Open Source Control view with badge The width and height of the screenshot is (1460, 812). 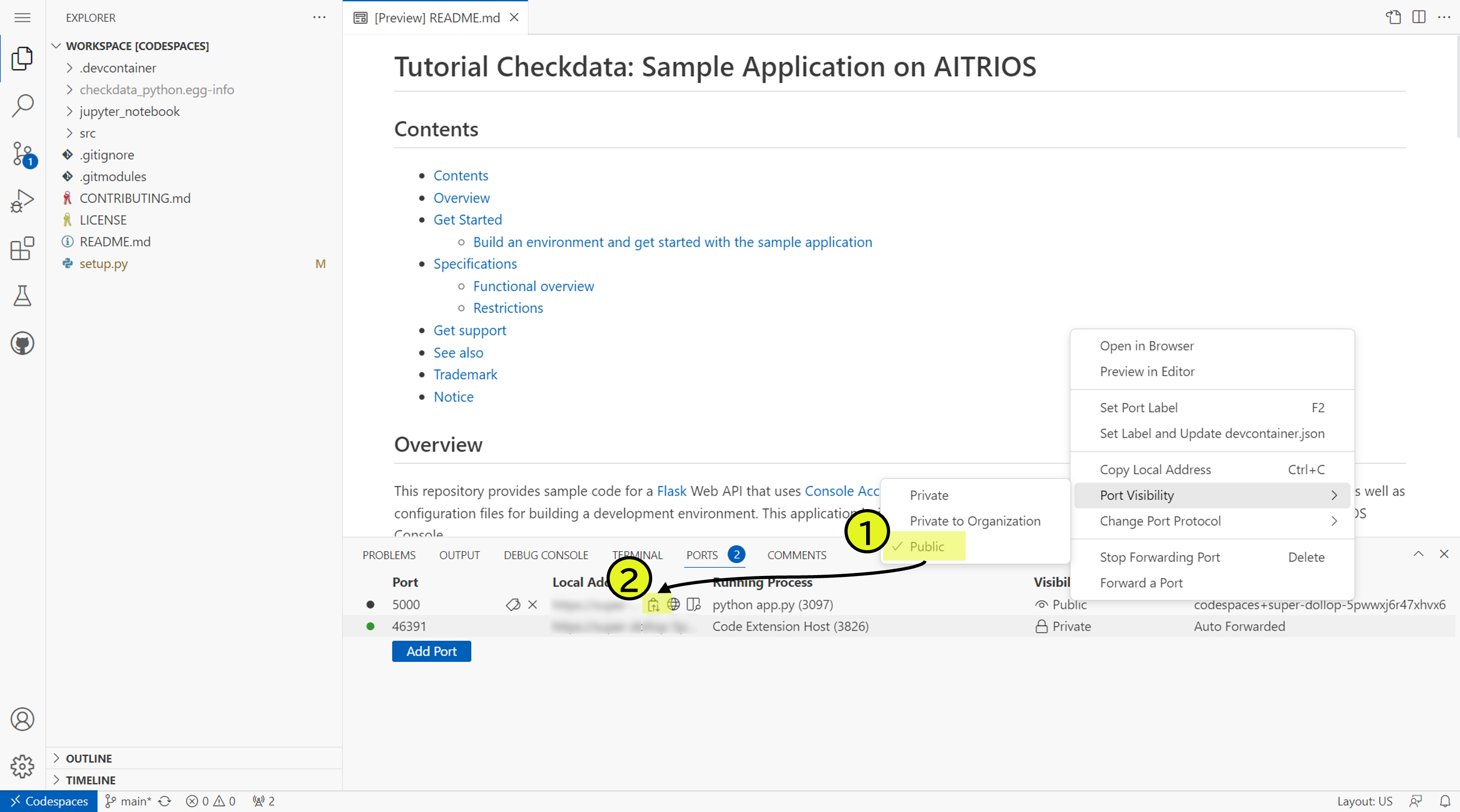[23, 154]
